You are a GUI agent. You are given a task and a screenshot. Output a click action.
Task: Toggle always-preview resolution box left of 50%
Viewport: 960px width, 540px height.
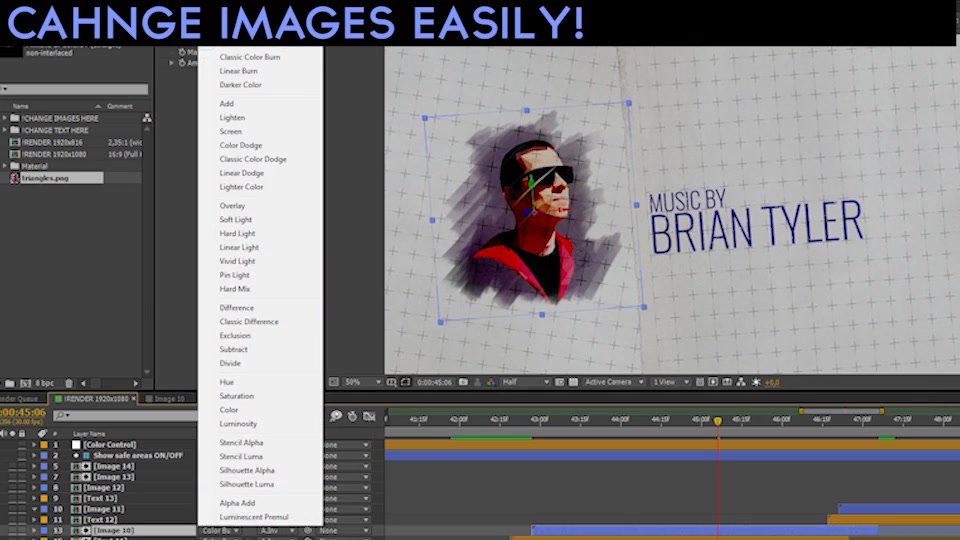[334, 382]
